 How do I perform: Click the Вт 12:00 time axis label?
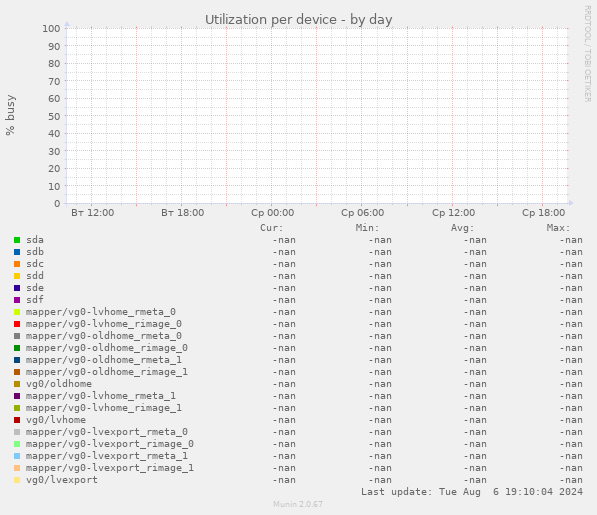click(93, 213)
